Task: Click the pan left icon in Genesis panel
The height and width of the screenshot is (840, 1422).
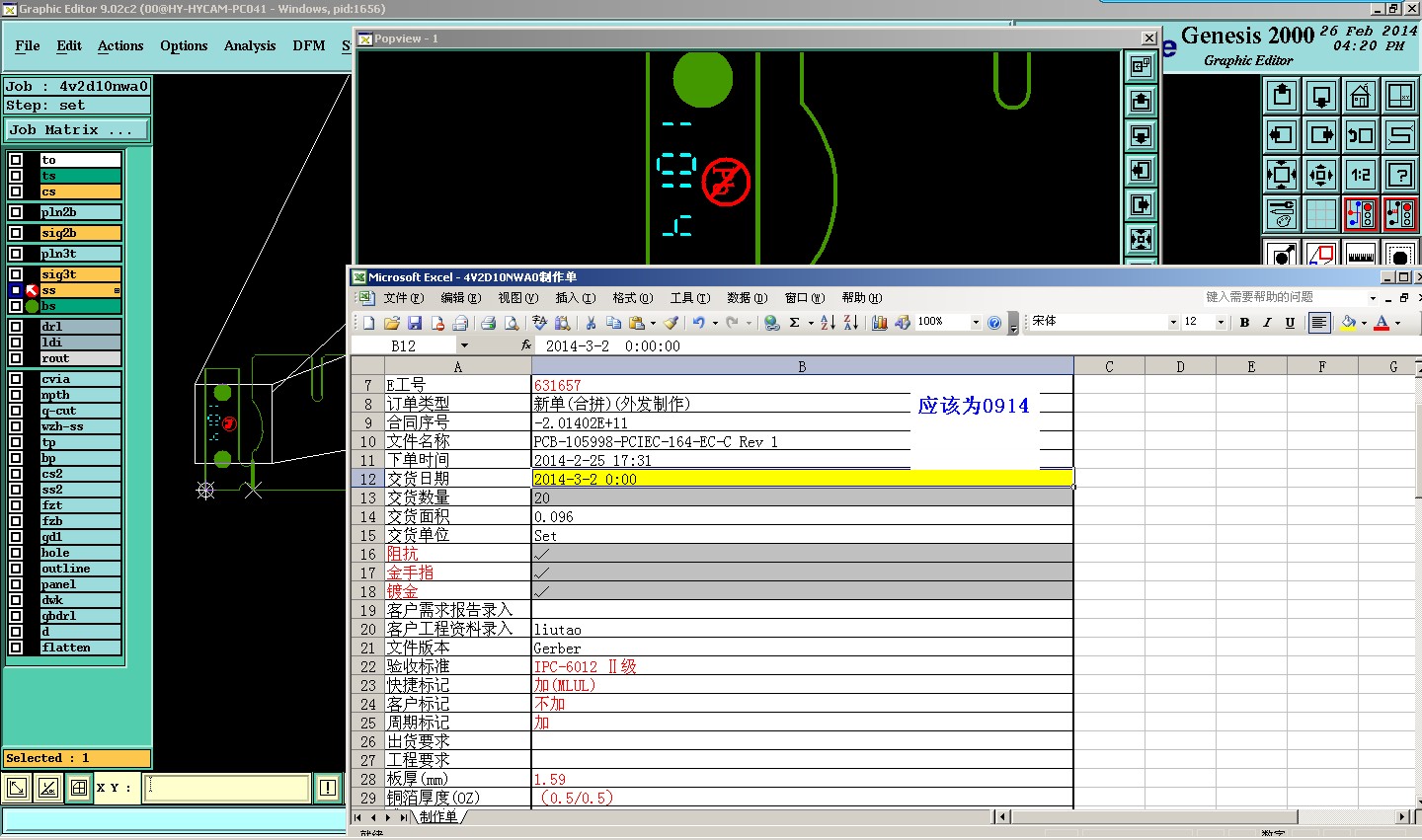Action: point(1282,135)
